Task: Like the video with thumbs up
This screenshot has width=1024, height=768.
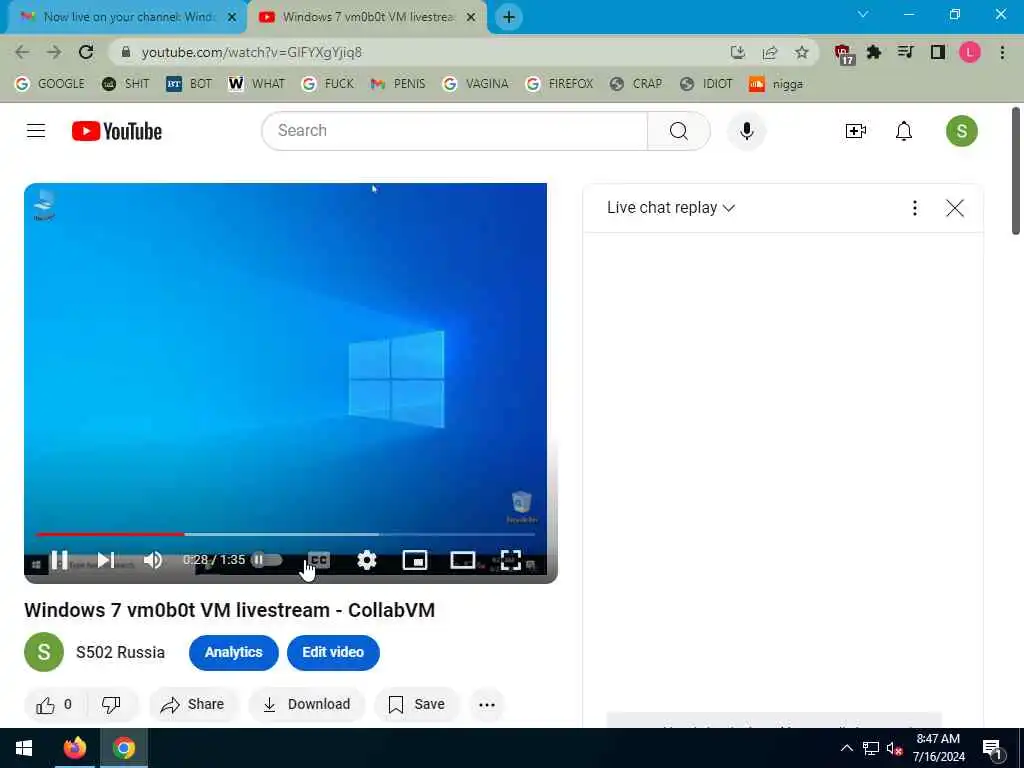Action: coord(54,705)
